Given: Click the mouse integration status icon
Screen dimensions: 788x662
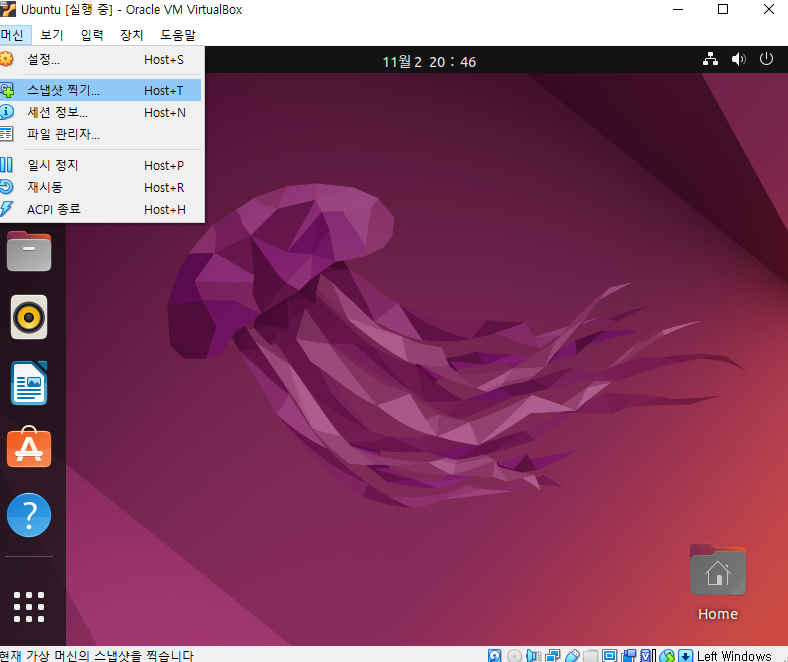Looking at the screenshot, I should pos(666,655).
